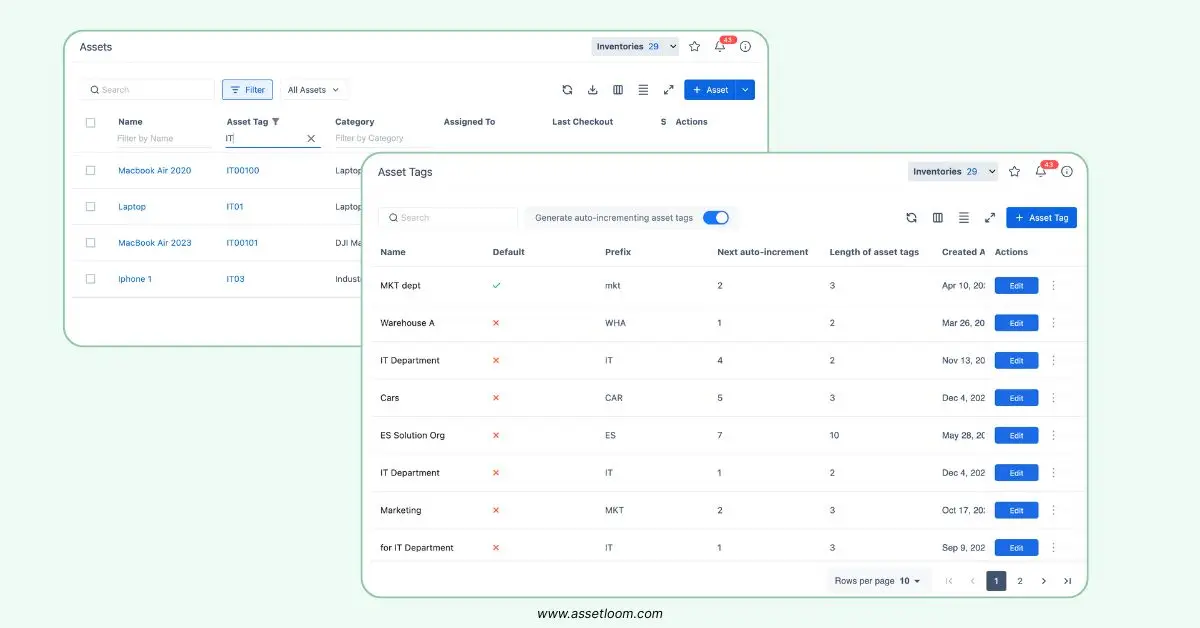This screenshot has width=1200, height=628.
Task: Click the Assigned To column header
Action: click(x=469, y=122)
